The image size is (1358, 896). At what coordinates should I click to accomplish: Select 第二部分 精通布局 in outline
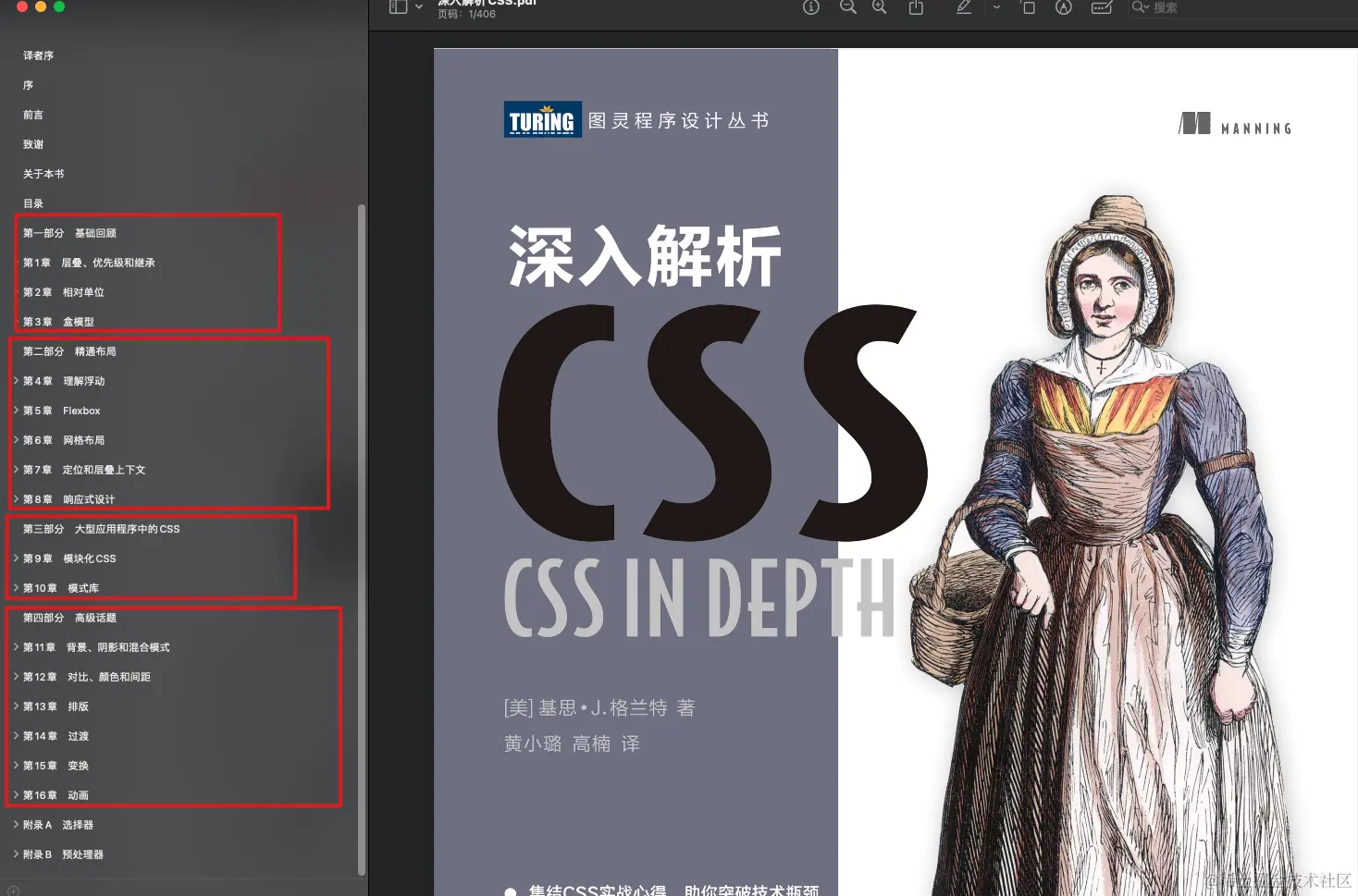69,351
